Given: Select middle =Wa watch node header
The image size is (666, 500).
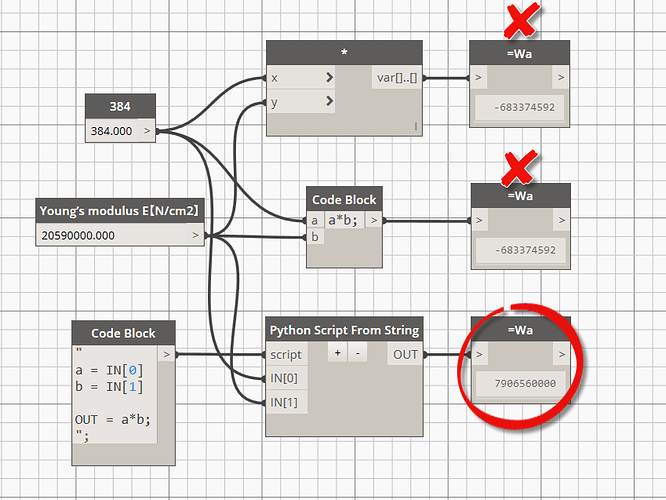Looking at the screenshot, I should click(x=521, y=196).
